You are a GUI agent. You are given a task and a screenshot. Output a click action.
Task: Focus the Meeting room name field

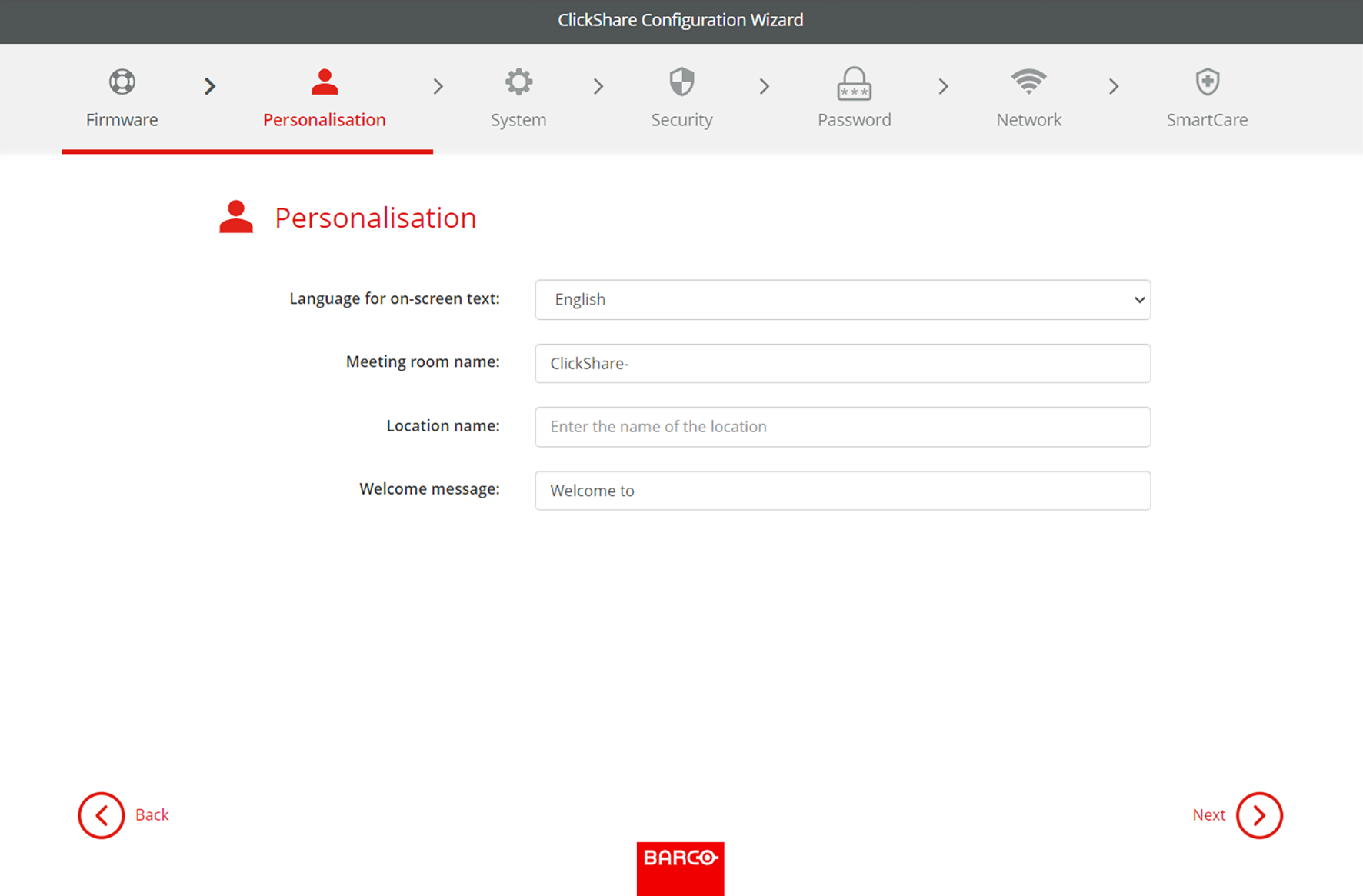tap(843, 363)
